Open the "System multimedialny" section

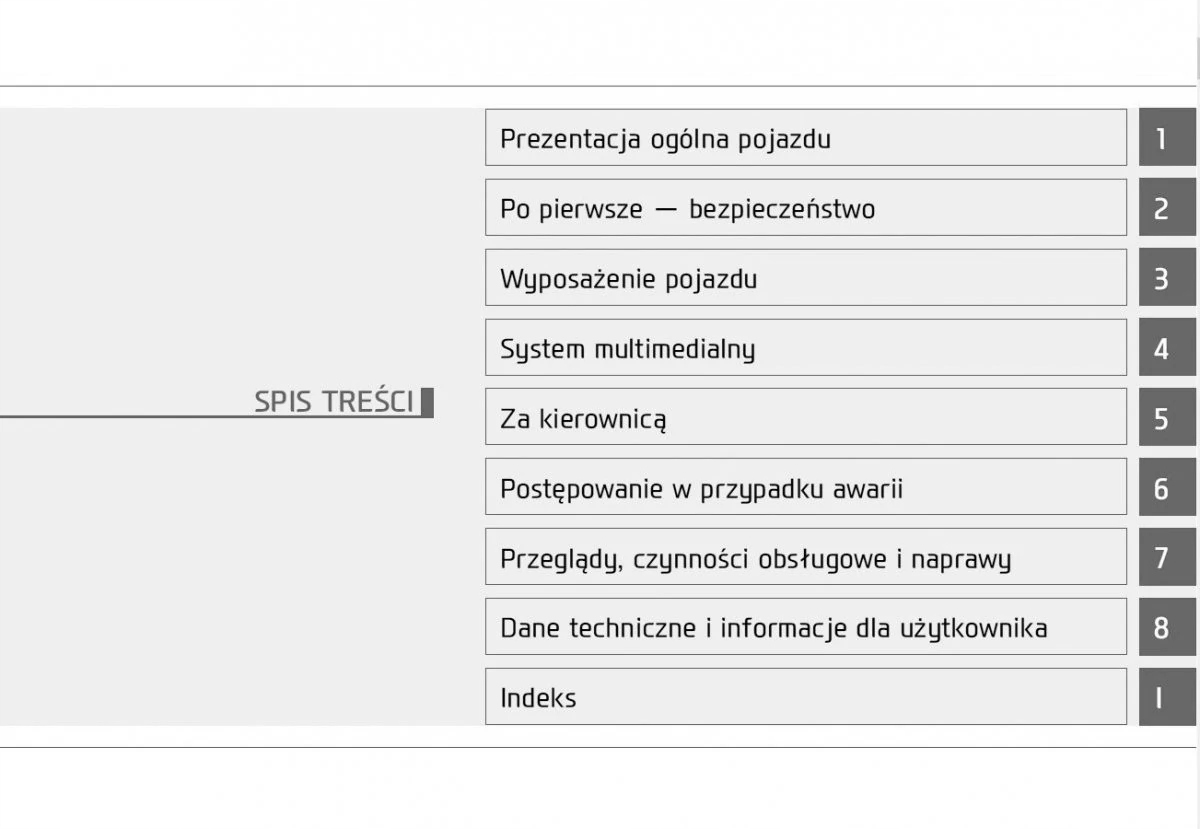pos(805,348)
